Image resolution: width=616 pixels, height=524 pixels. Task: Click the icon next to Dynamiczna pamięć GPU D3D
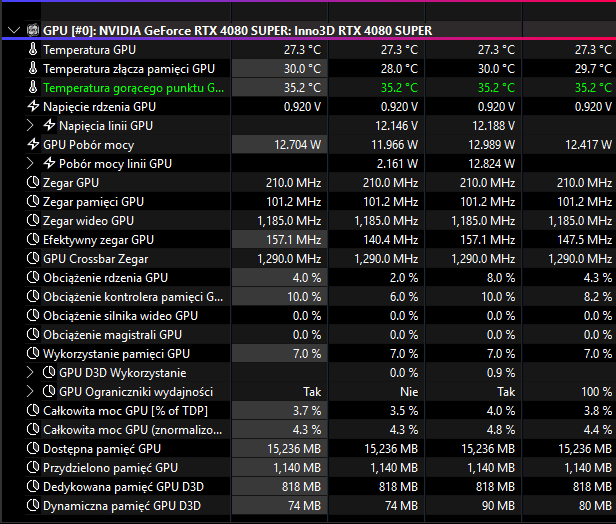[33, 506]
